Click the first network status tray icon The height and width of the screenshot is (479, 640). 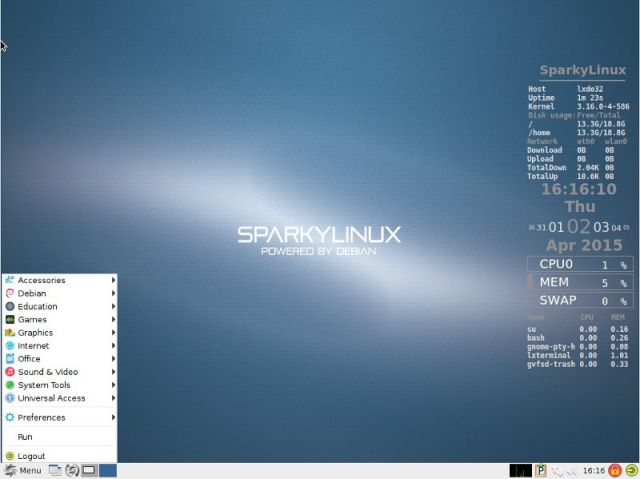point(558,471)
